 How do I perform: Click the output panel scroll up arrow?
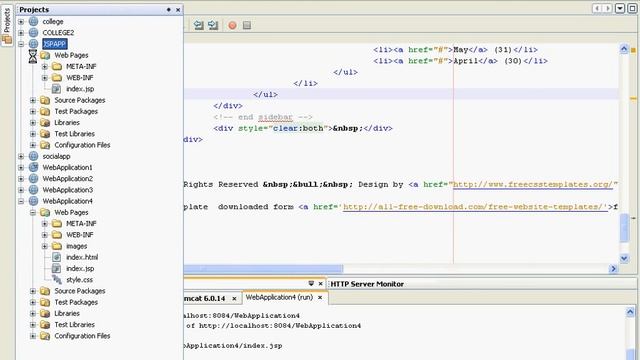point(630,312)
